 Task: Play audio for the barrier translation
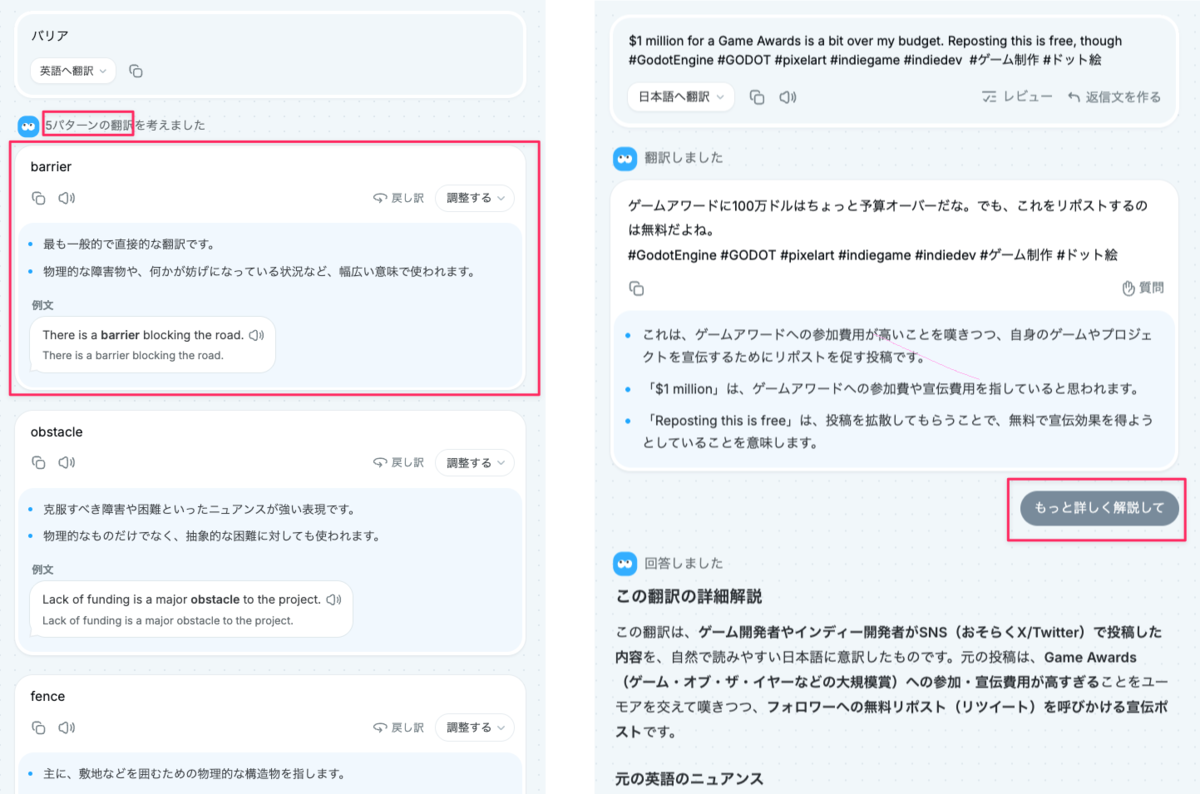(66, 198)
